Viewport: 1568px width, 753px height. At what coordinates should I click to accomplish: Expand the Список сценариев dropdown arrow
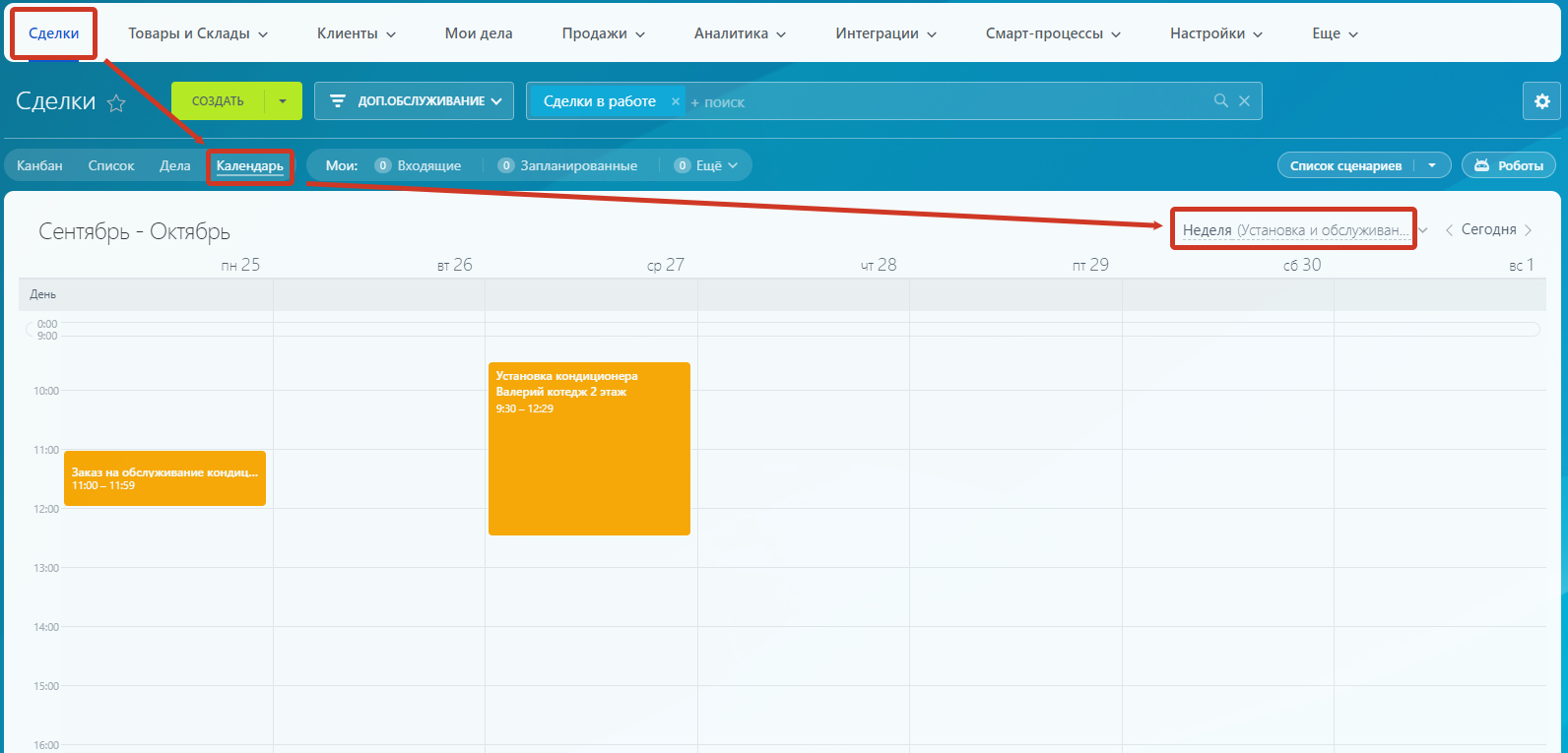click(x=1432, y=165)
